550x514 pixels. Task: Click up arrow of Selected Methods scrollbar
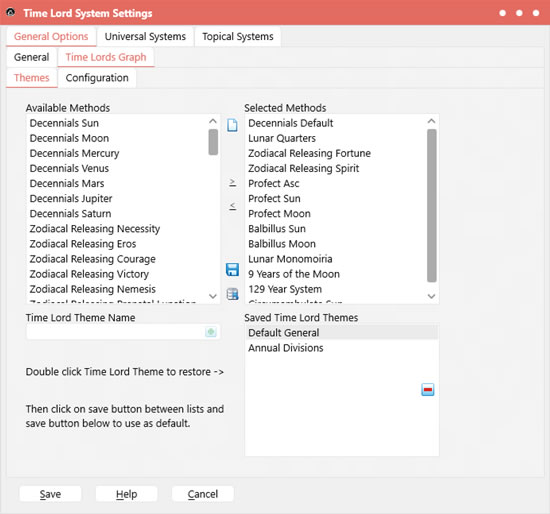pyautogui.click(x=431, y=121)
